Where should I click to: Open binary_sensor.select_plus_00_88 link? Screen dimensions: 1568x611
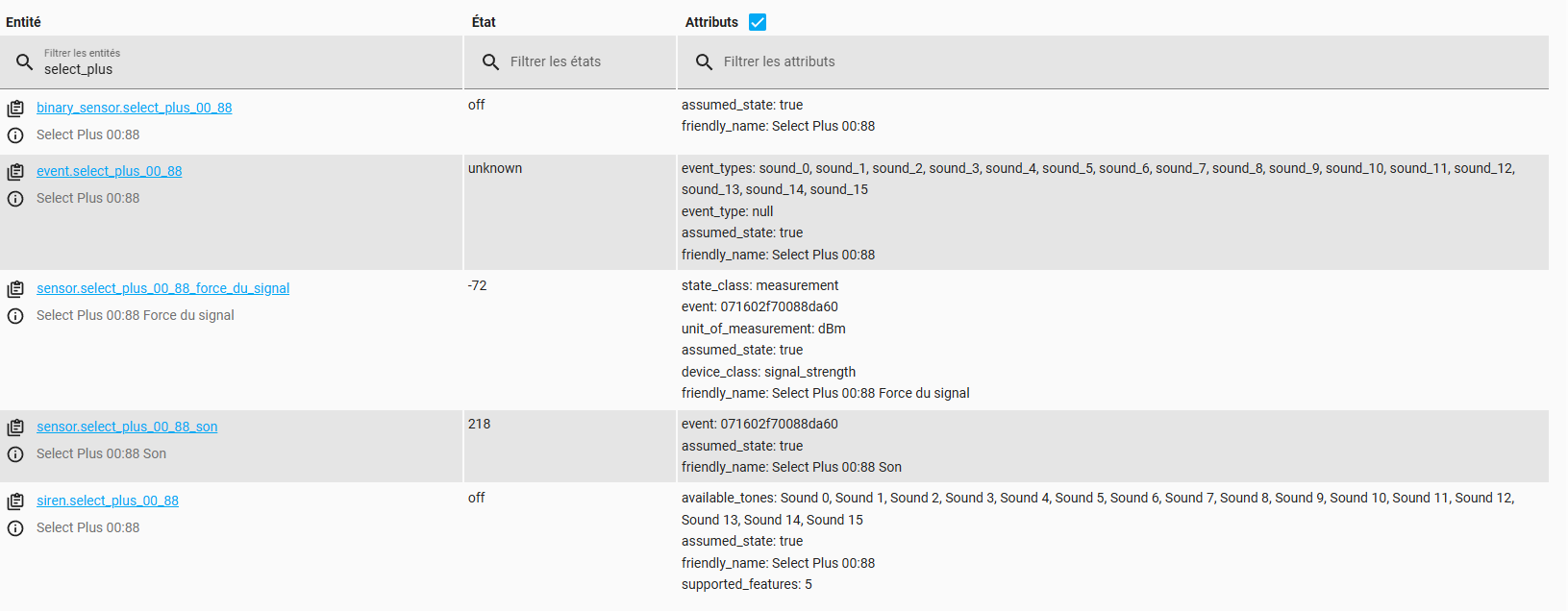click(134, 108)
